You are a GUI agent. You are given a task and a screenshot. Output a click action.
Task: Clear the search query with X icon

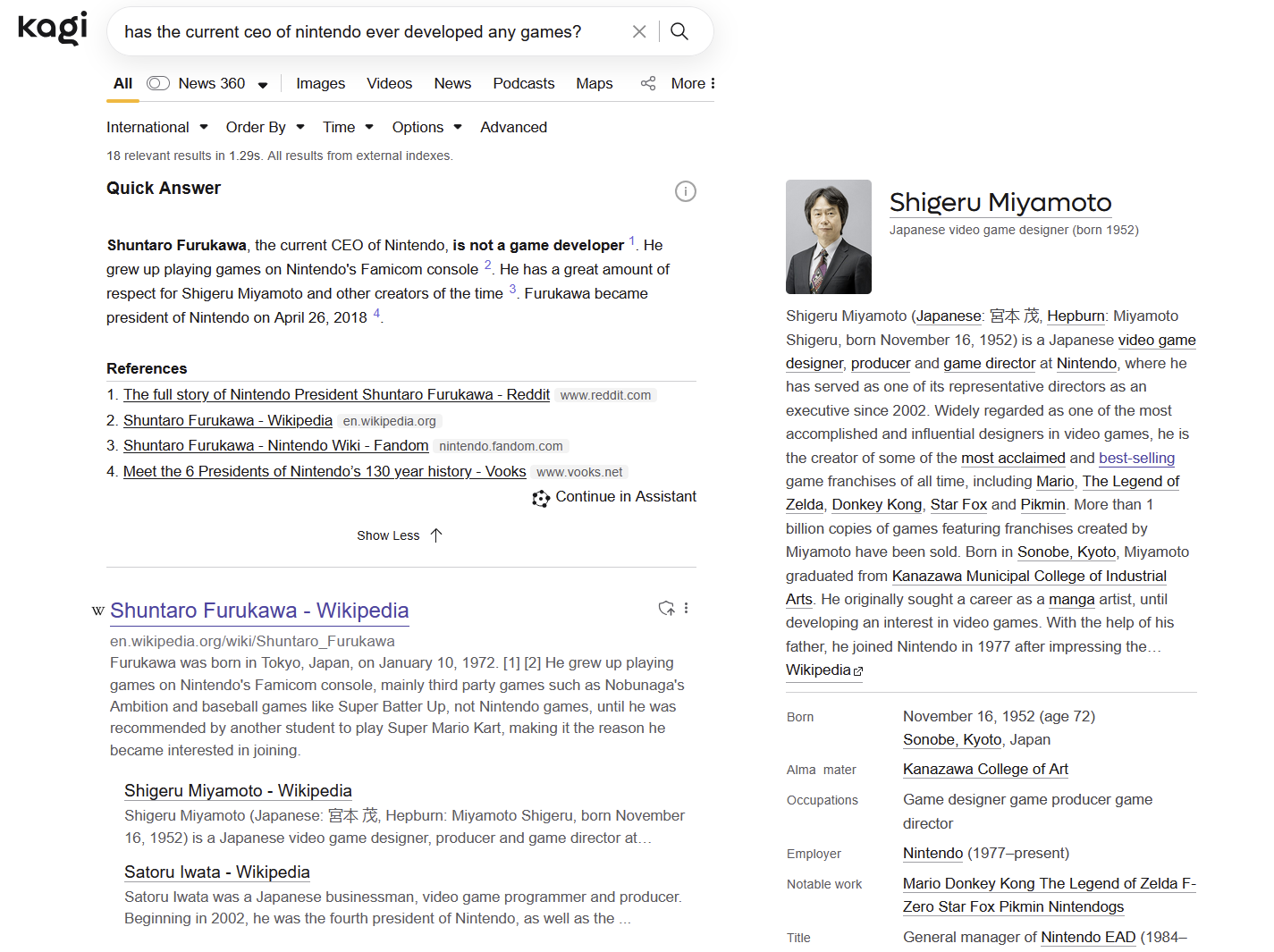[639, 32]
